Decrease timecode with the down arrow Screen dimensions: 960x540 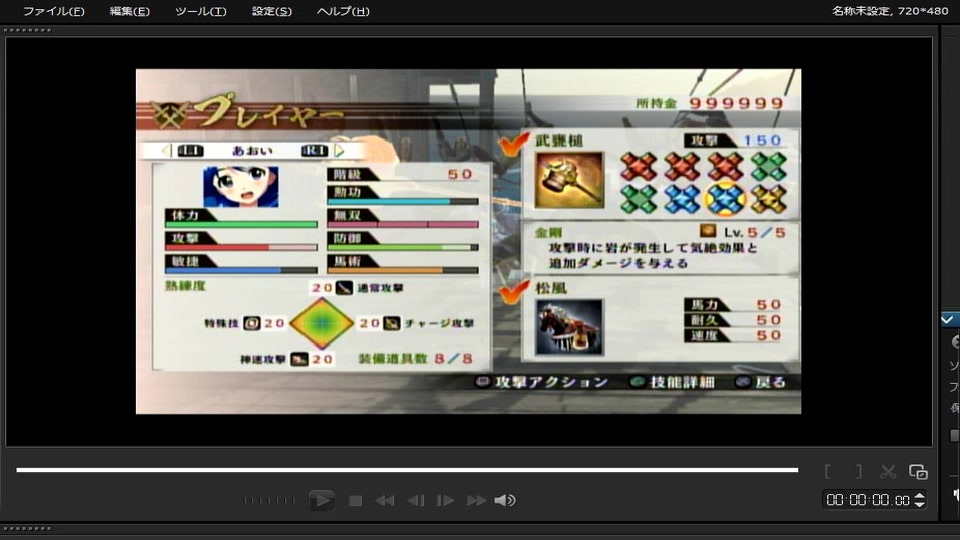pyautogui.click(x=920, y=504)
